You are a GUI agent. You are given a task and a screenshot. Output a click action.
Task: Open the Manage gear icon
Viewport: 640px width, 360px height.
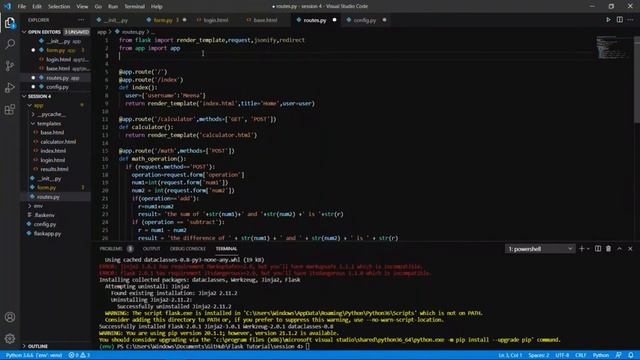coord(10,338)
